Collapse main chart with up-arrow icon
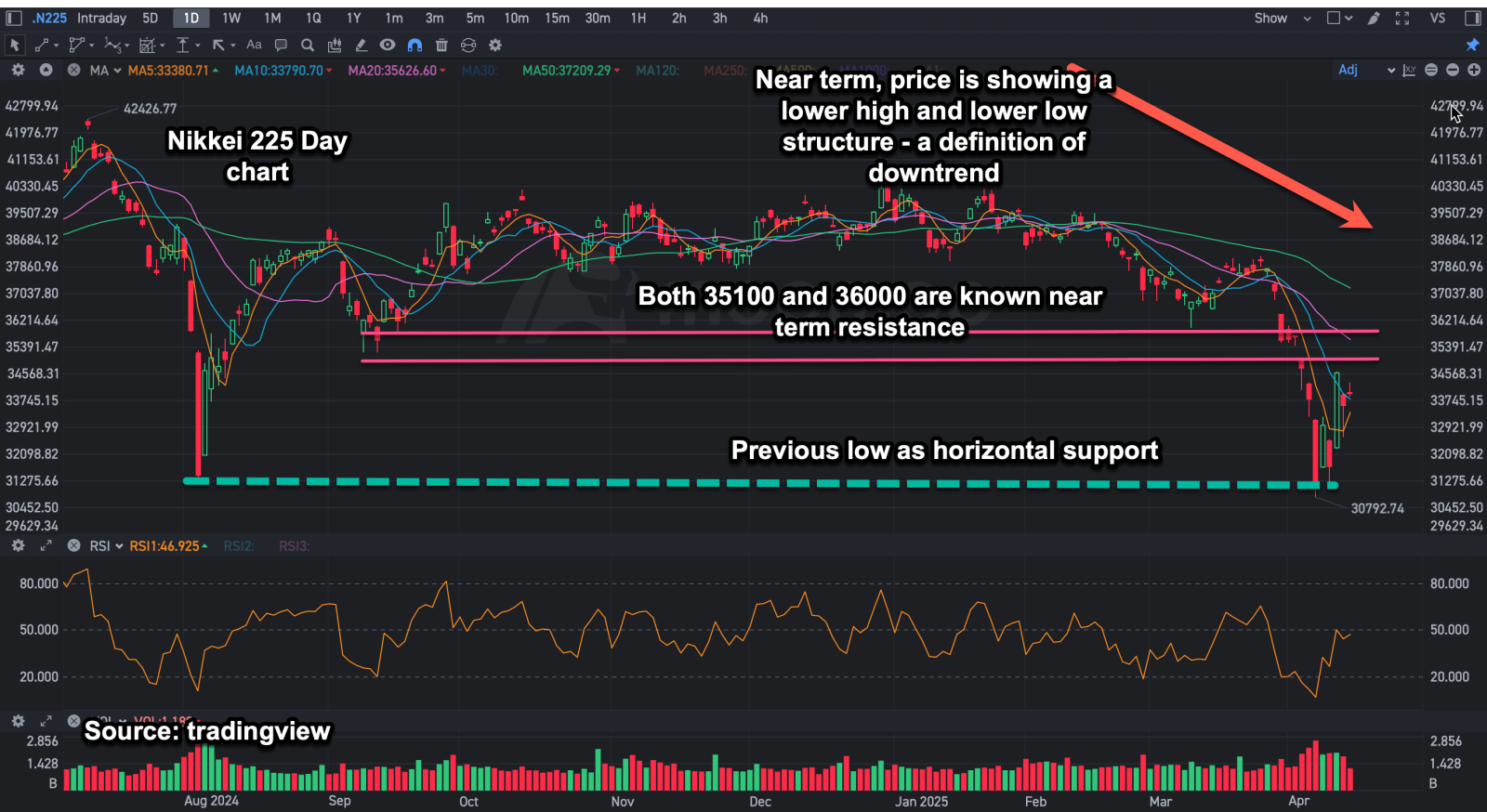This screenshot has width=1487, height=812. click(x=46, y=70)
